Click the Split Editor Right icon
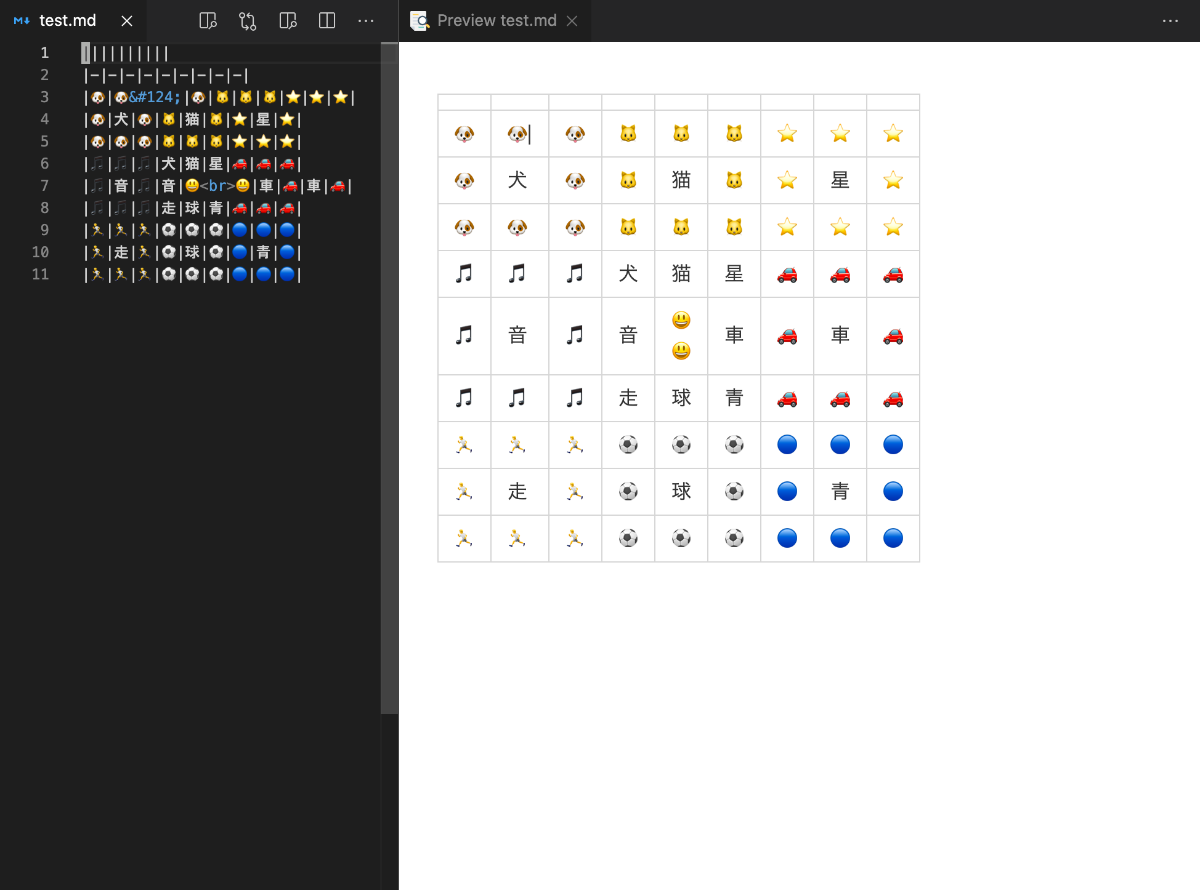This screenshot has width=1200, height=890. [x=327, y=20]
